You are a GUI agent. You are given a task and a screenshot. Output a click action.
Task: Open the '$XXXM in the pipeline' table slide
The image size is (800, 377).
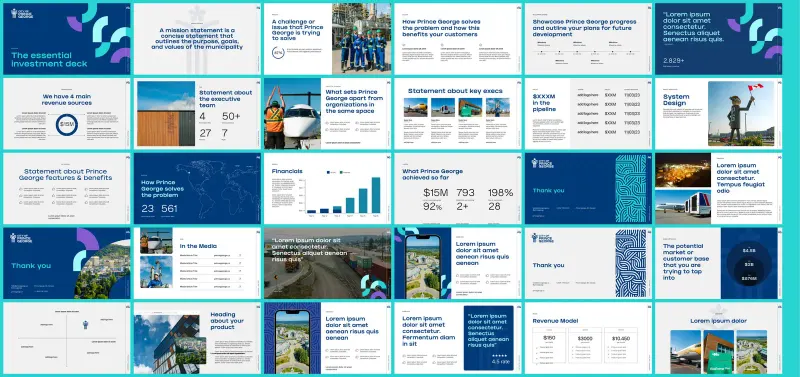588,113
